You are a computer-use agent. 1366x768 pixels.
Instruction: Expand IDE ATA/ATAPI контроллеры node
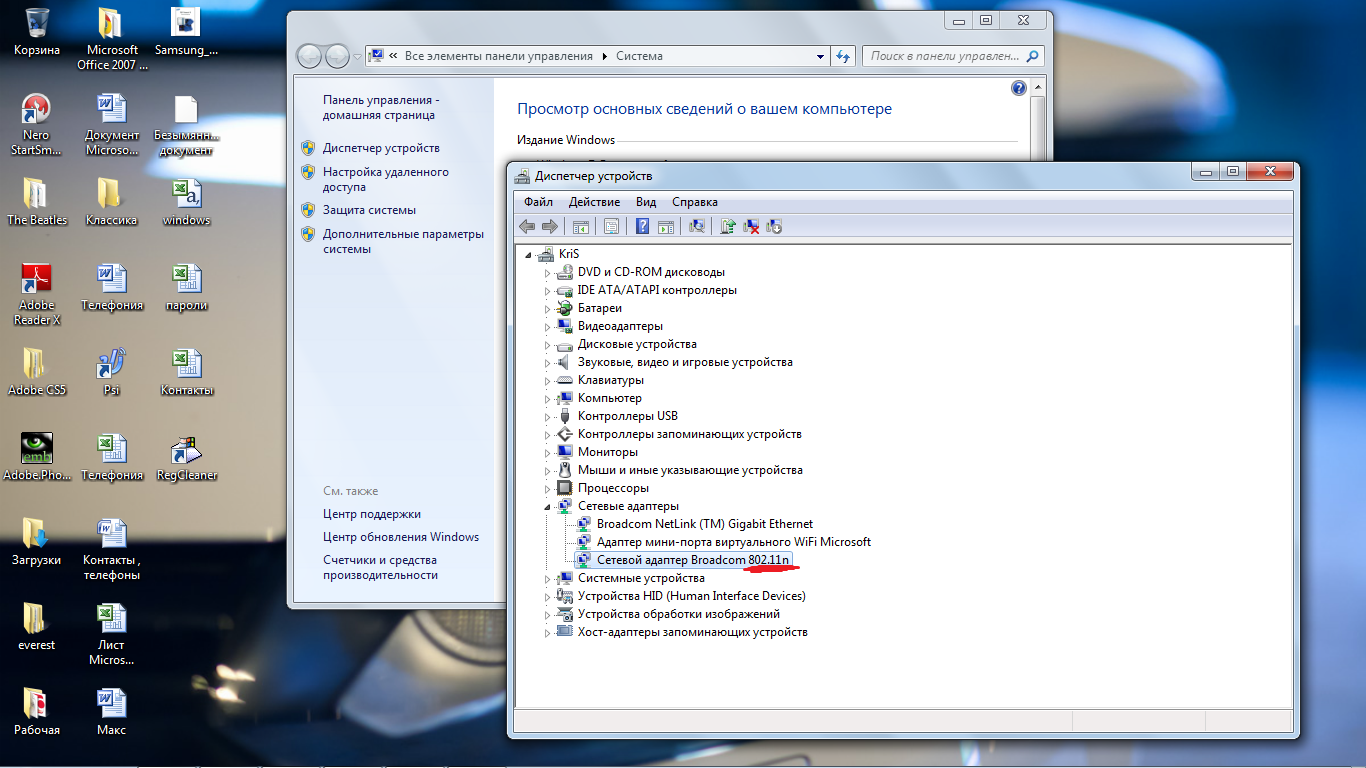tap(547, 290)
